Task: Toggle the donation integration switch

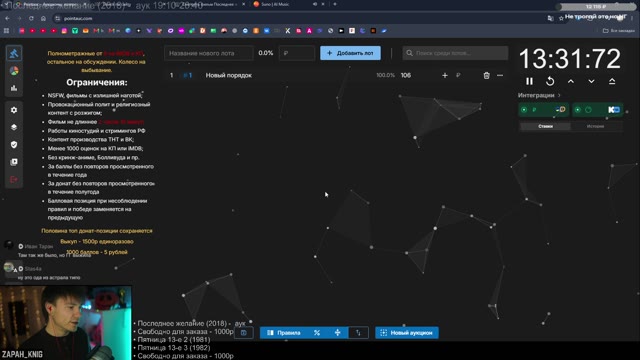Action: (x=543, y=109)
